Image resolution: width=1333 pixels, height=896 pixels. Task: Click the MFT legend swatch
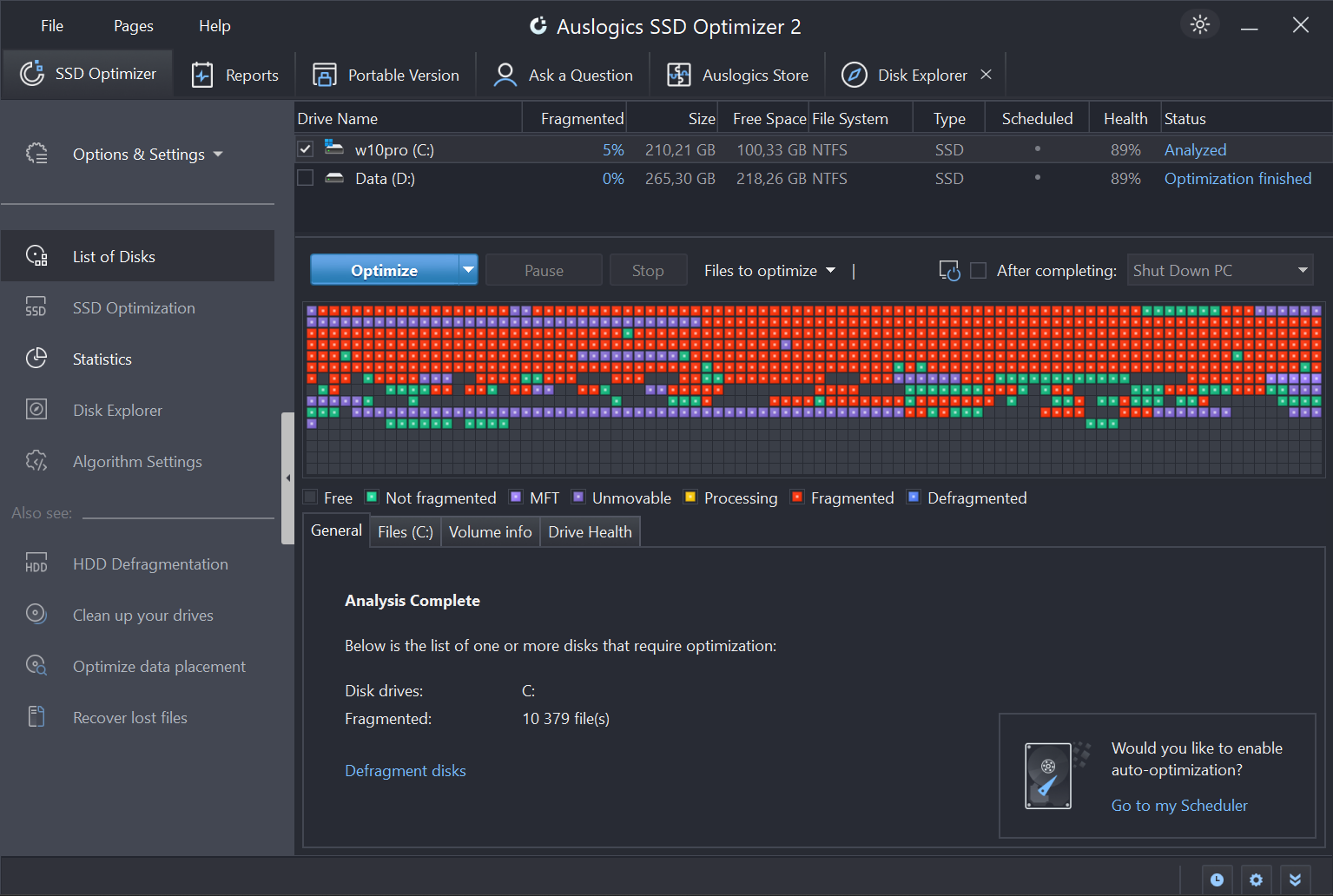516,497
